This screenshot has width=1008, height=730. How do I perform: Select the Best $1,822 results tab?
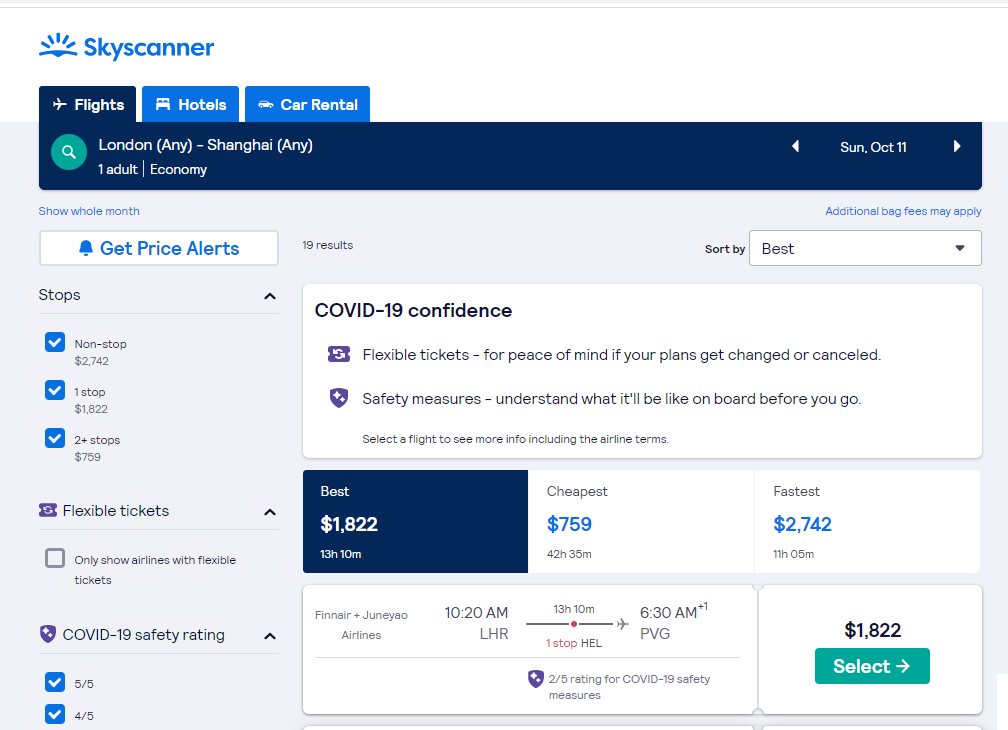[415, 521]
